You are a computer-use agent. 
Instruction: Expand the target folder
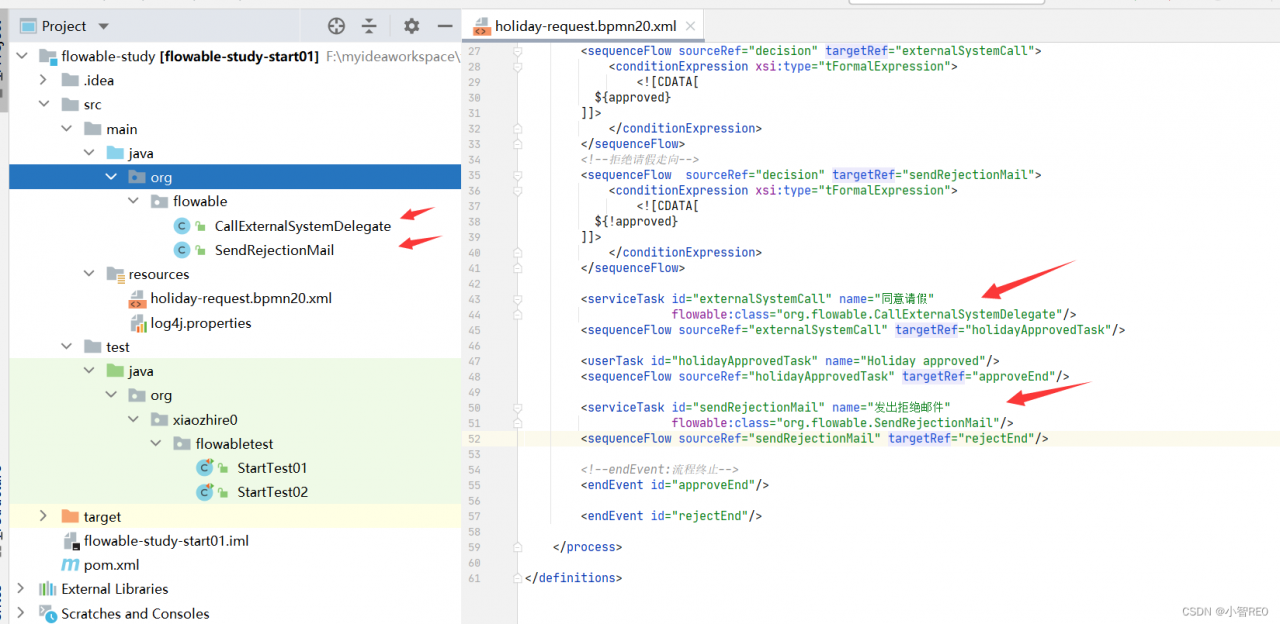(x=44, y=516)
